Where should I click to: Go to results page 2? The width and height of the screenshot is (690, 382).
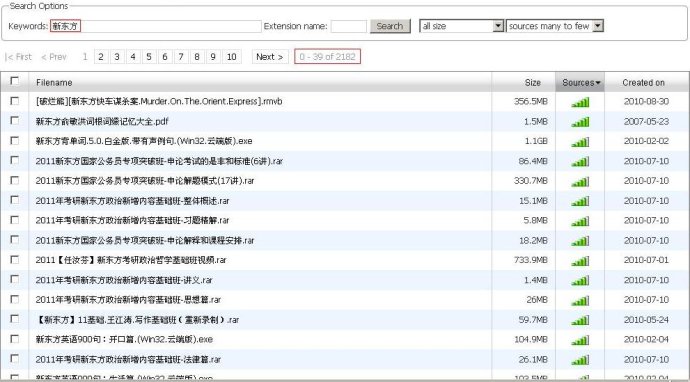pyautogui.click(x=101, y=57)
